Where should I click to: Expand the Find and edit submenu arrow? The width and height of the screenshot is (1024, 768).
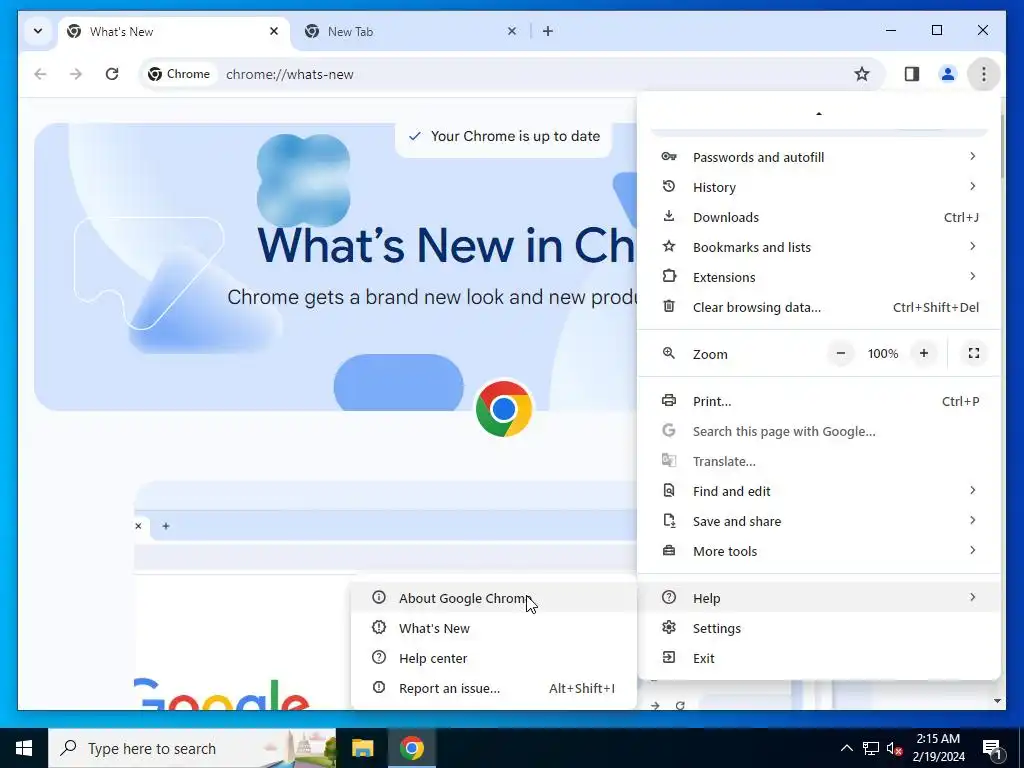click(972, 490)
